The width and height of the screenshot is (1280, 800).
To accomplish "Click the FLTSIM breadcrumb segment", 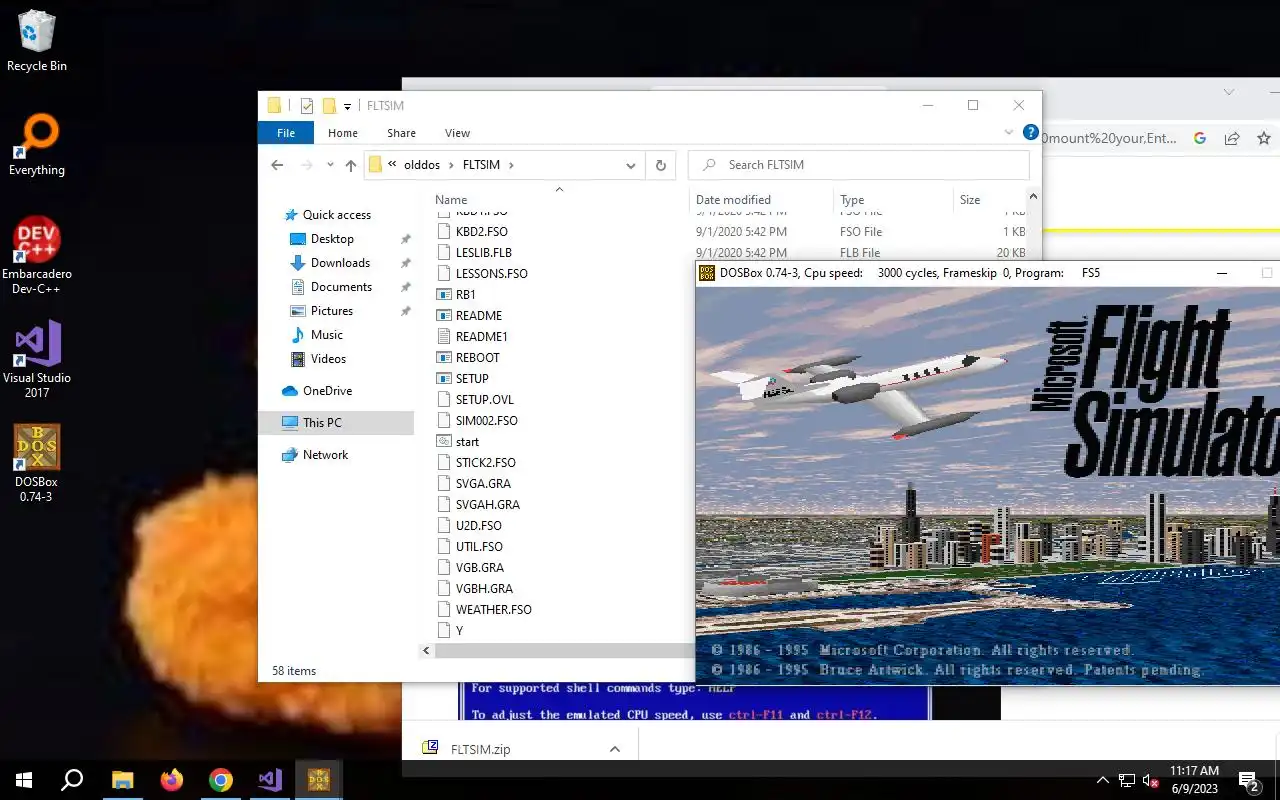I will (481, 165).
